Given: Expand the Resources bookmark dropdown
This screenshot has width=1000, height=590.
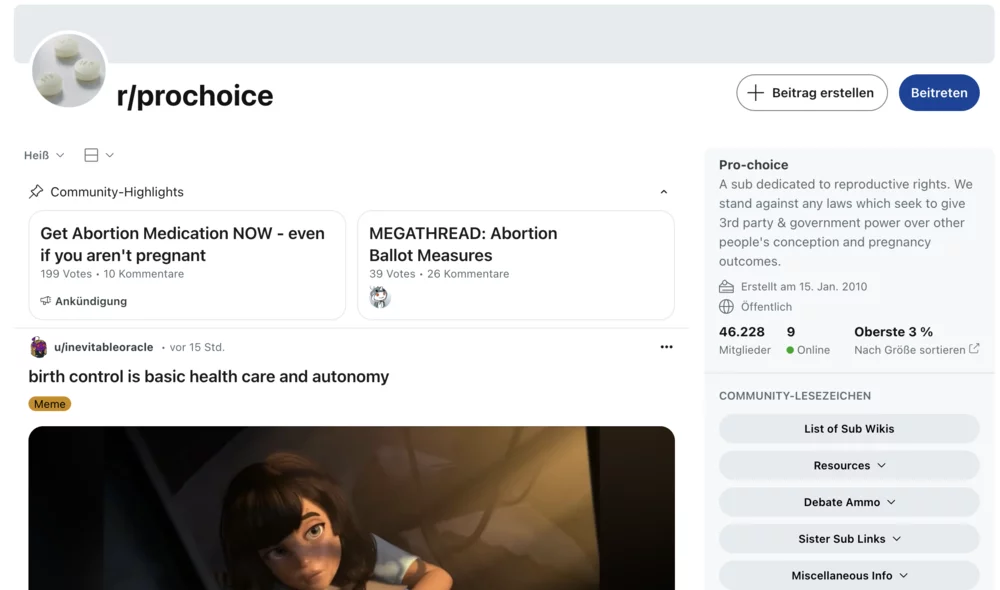Looking at the screenshot, I should [848, 465].
